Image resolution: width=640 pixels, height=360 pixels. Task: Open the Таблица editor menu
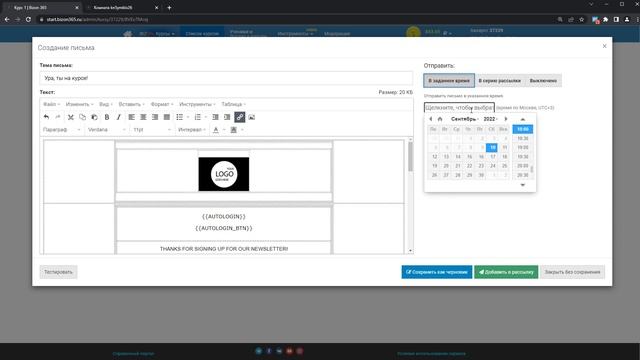[x=233, y=104]
